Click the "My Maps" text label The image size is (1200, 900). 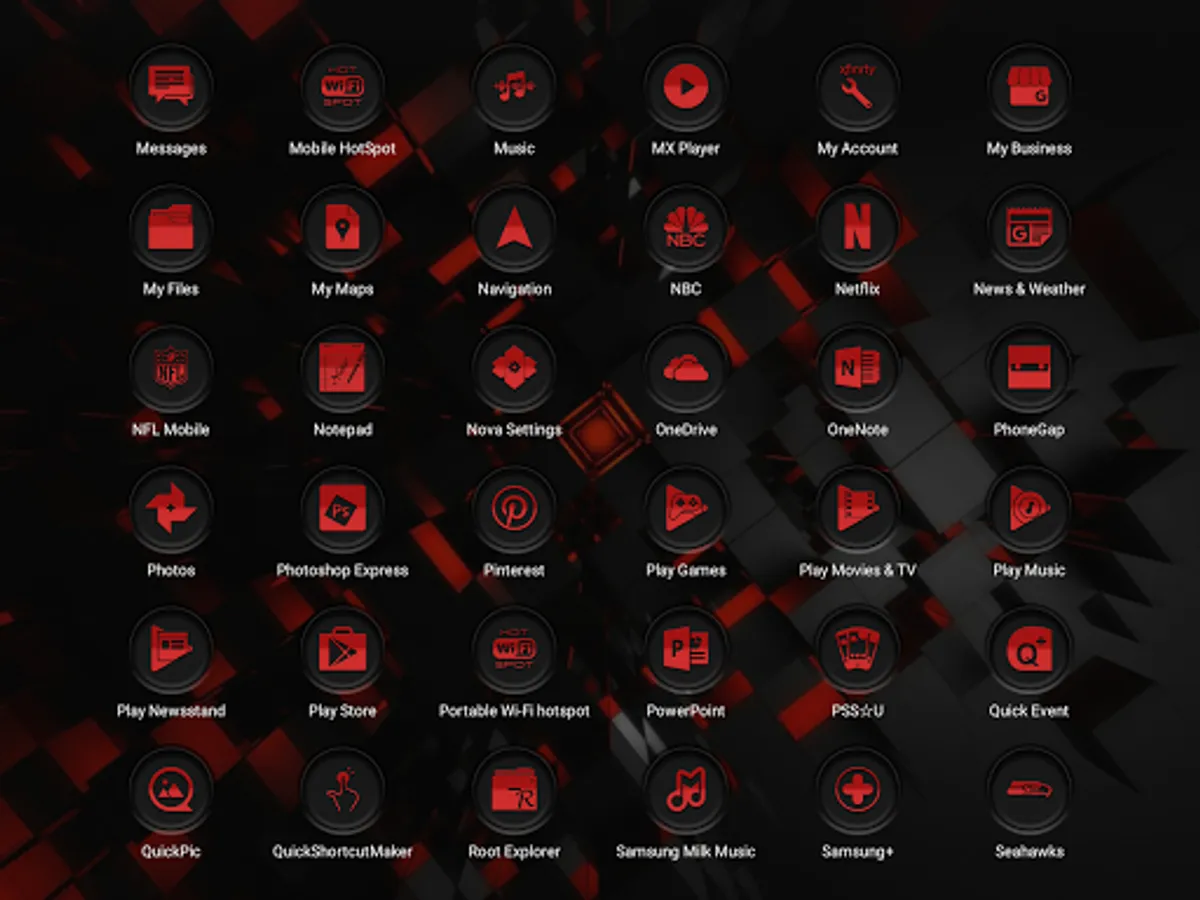(343, 290)
